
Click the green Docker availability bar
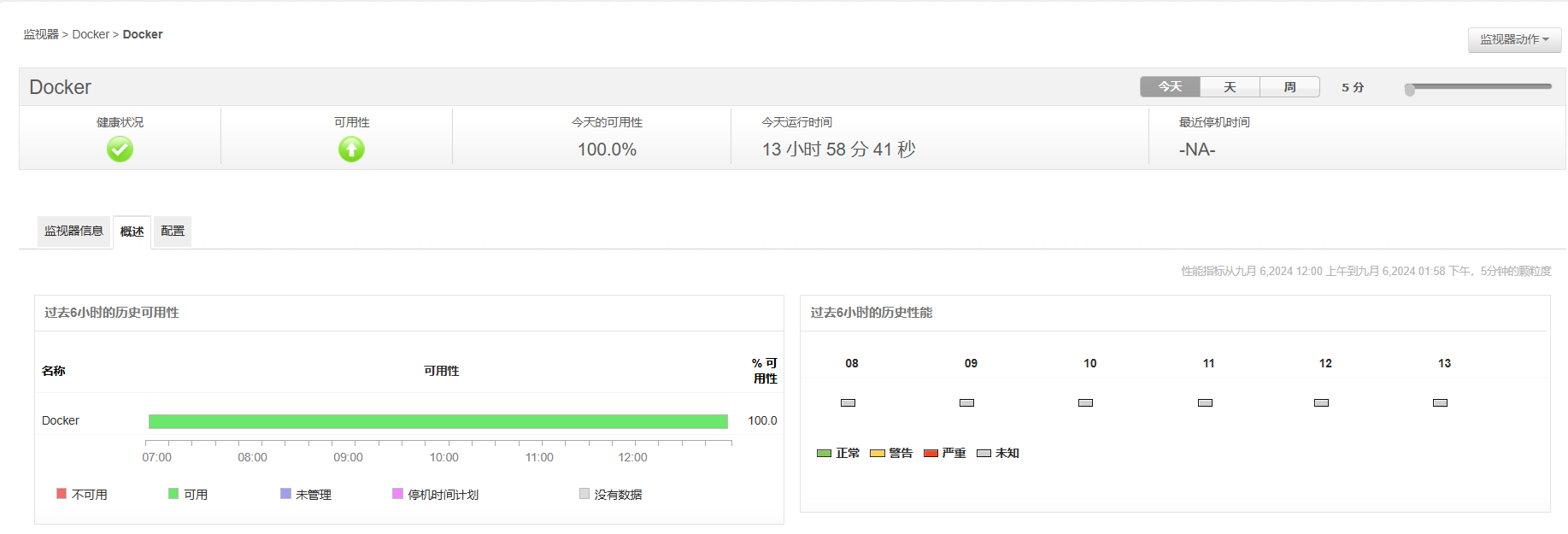438,421
